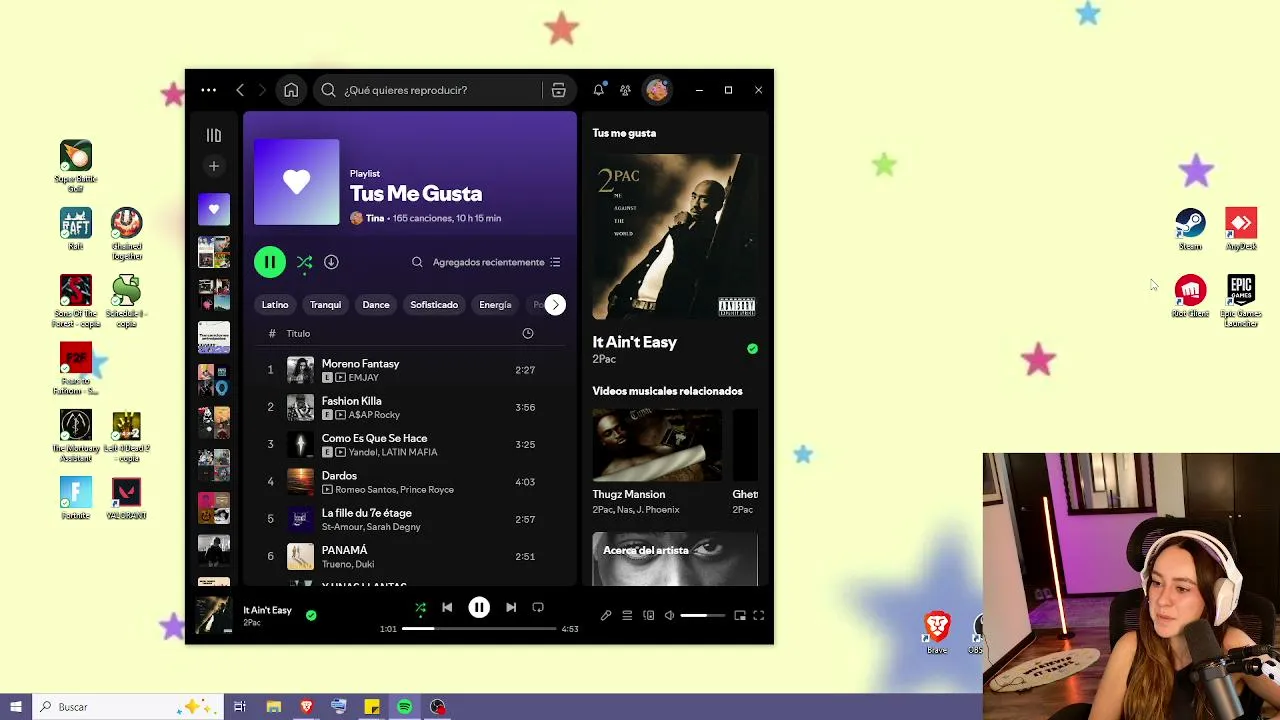Play the song Moreno Fantasy
The height and width of the screenshot is (720, 1280).
(410, 370)
